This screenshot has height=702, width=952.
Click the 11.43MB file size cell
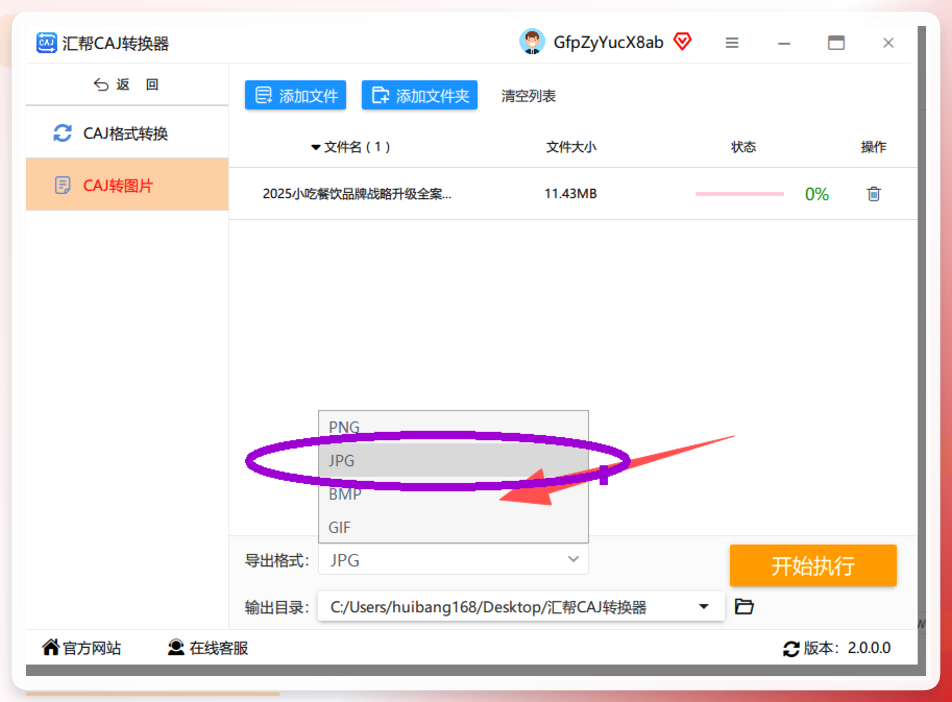pyautogui.click(x=571, y=194)
